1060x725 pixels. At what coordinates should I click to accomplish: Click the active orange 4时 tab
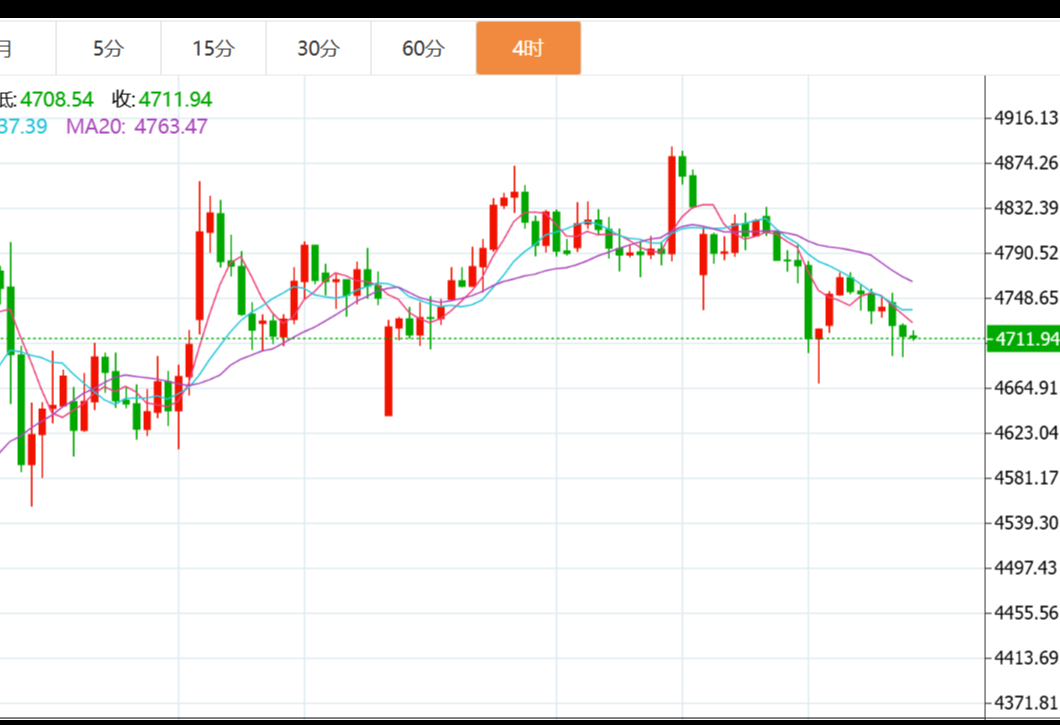[528, 48]
